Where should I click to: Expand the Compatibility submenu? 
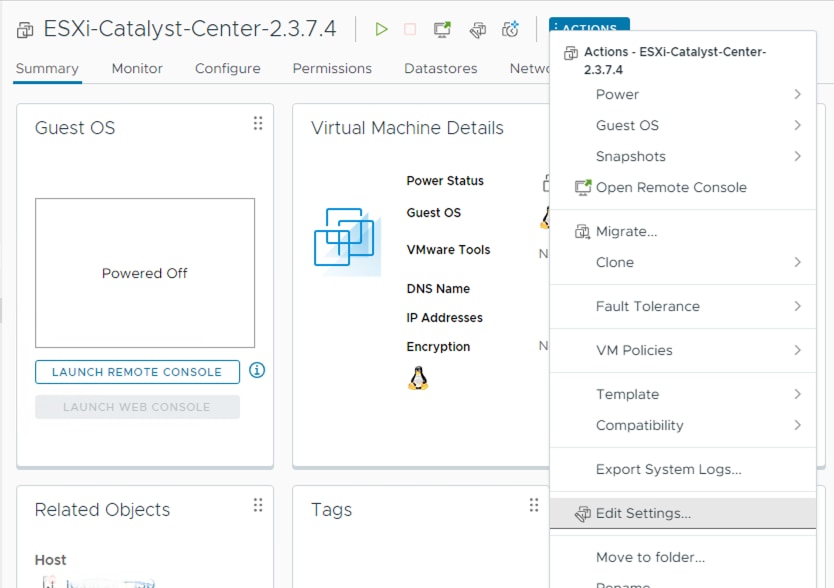pos(683,425)
